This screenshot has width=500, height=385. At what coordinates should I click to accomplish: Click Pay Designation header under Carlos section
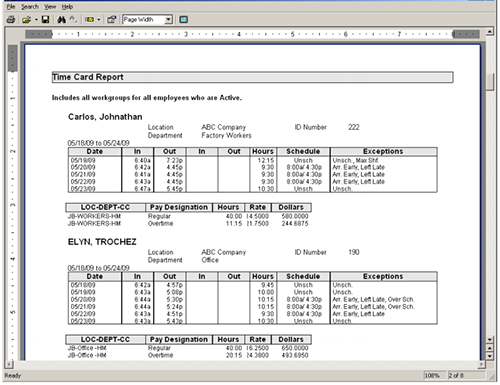click(x=179, y=207)
